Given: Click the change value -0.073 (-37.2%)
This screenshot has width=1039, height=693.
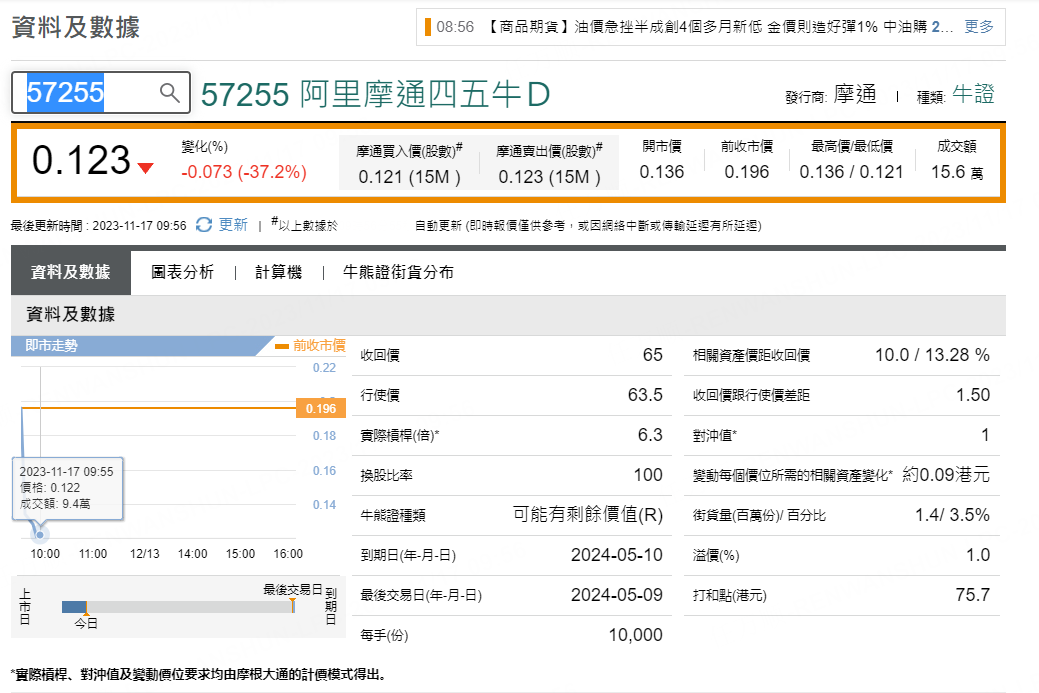Looking at the screenshot, I should click(244, 172).
